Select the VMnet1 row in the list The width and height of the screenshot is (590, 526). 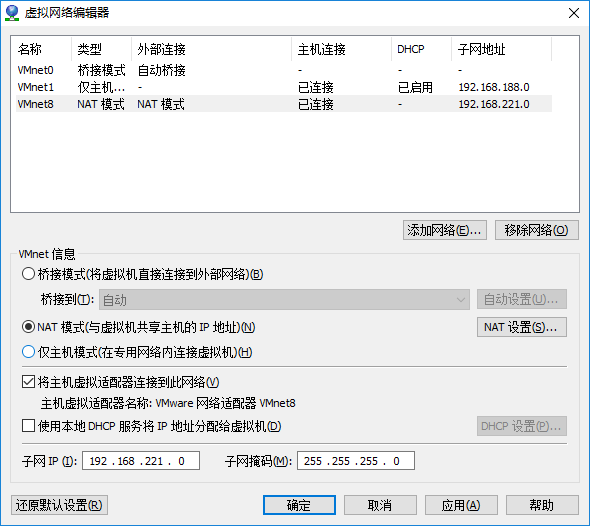[284, 87]
